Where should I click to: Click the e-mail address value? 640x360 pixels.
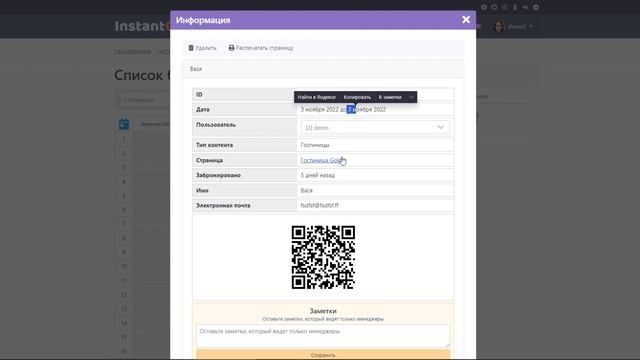tap(320, 206)
